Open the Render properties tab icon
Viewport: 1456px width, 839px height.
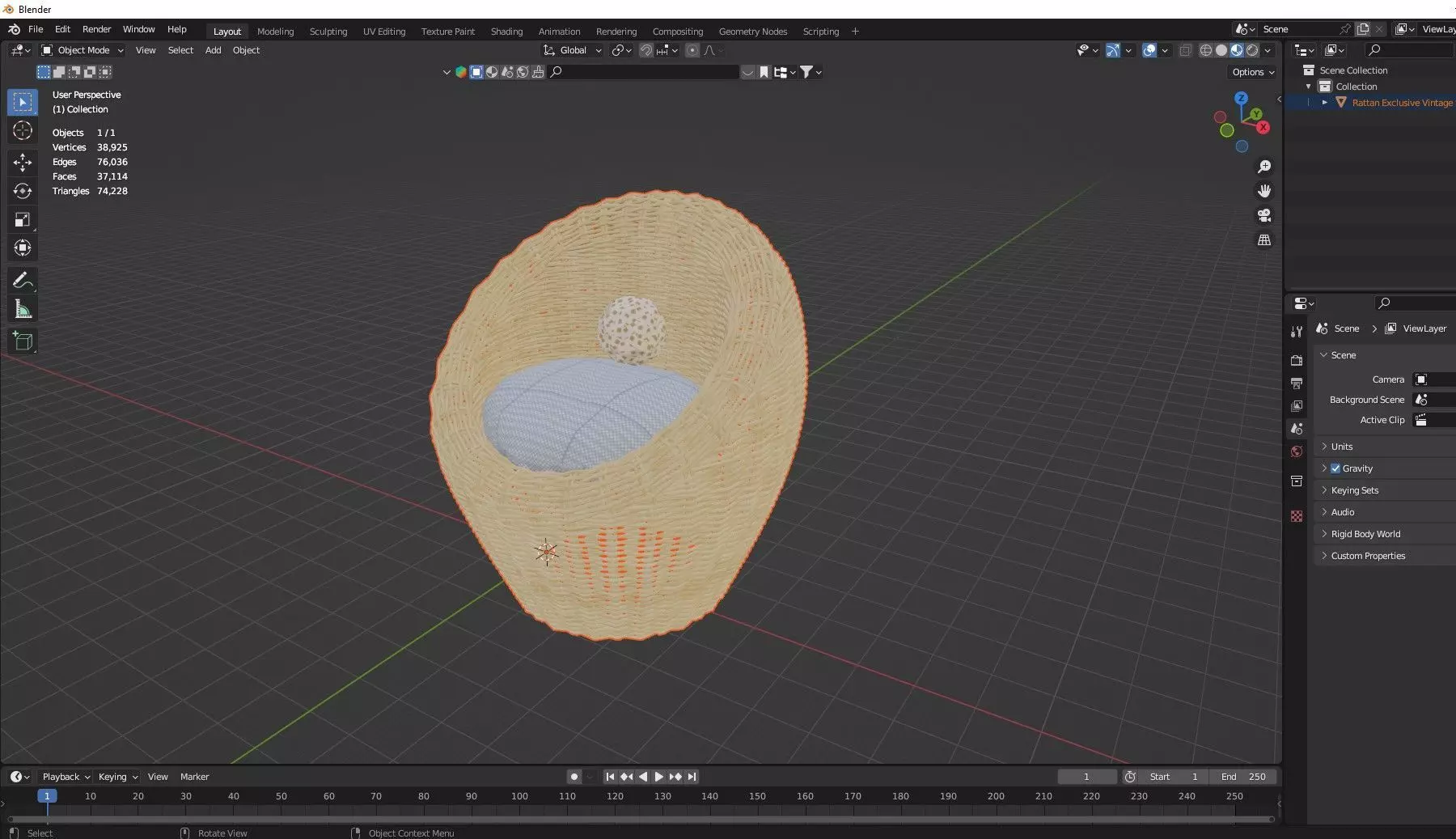click(x=1297, y=360)
